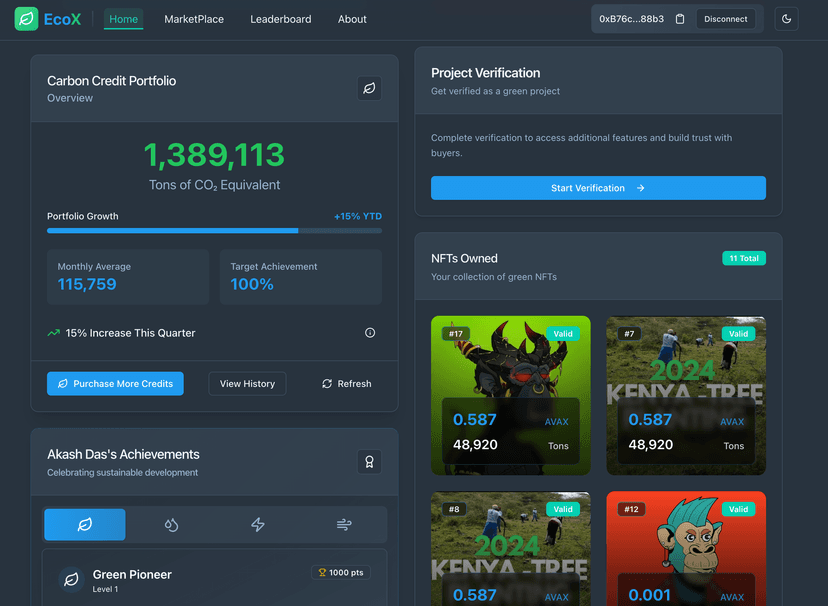The width and height of the screenshot is (828, 606).
Task: Open the #17 NFT thumbnail
Action: coord(511,394)
